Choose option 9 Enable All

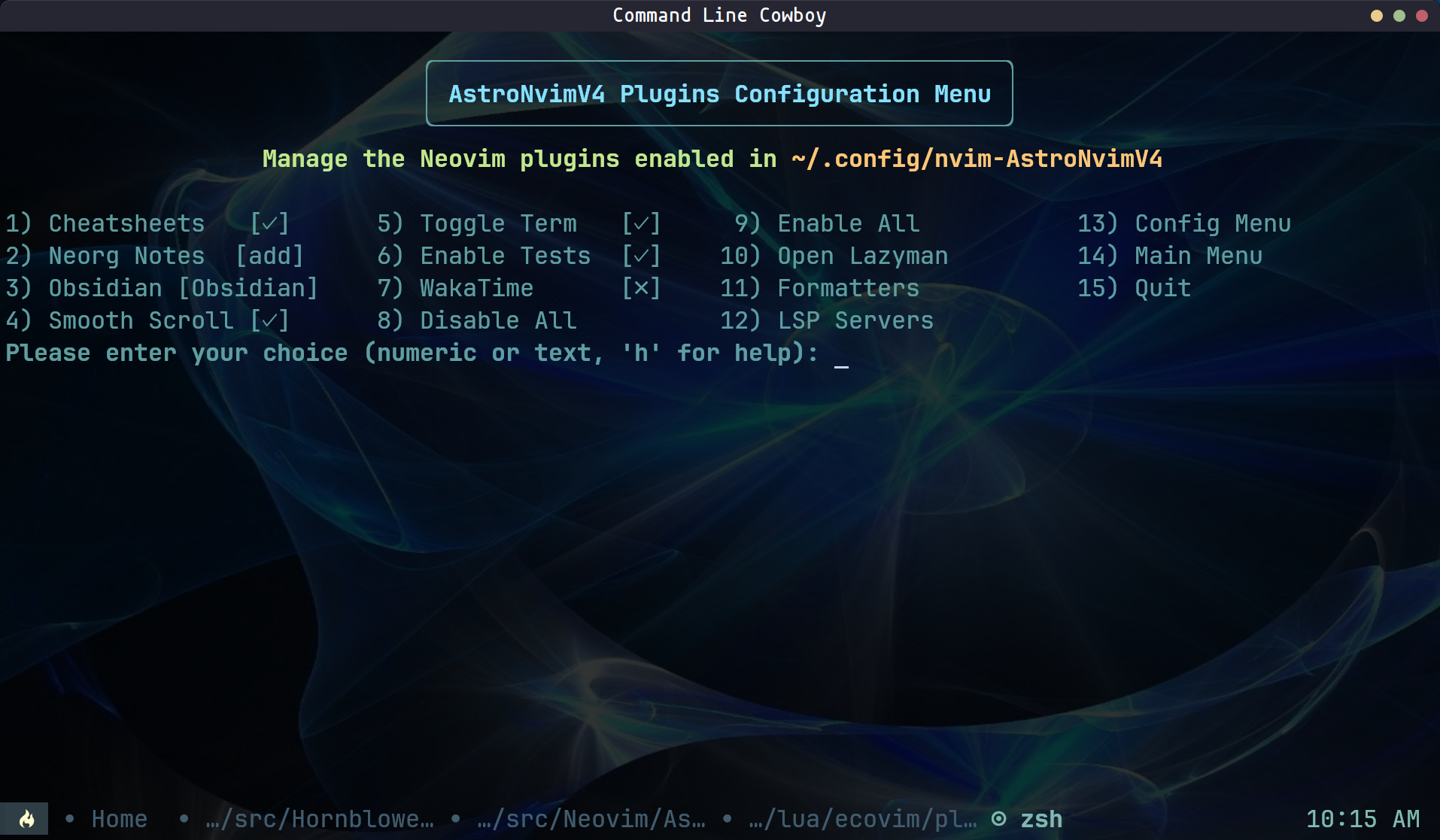(x=827, y=223)
